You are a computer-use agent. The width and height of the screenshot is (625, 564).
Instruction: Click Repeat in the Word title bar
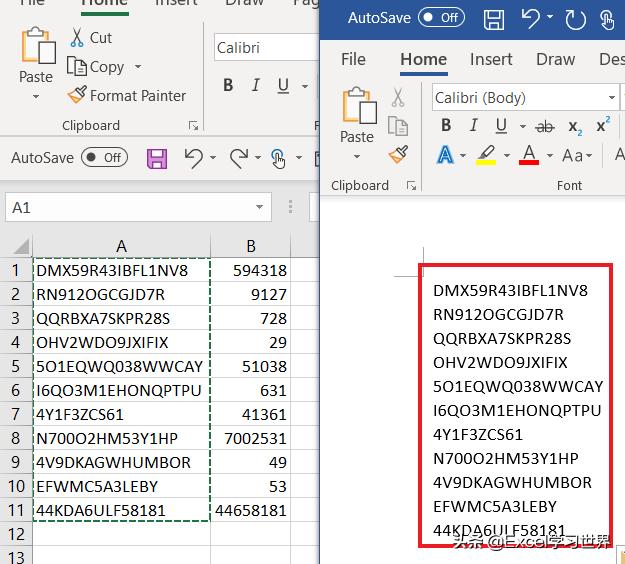[x=576, y=20]
